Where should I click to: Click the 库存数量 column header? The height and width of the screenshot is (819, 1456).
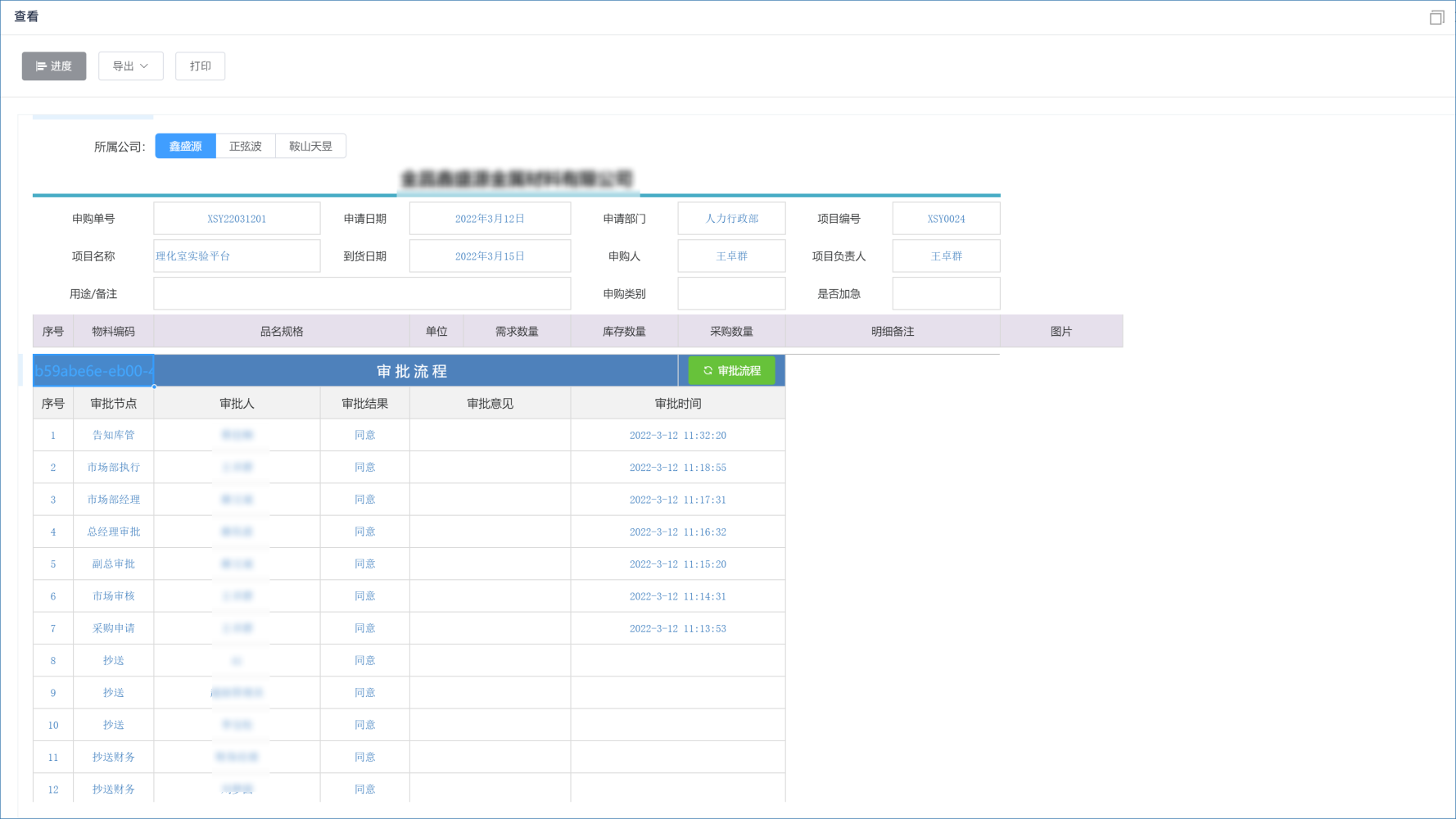(x=624, y=332)
